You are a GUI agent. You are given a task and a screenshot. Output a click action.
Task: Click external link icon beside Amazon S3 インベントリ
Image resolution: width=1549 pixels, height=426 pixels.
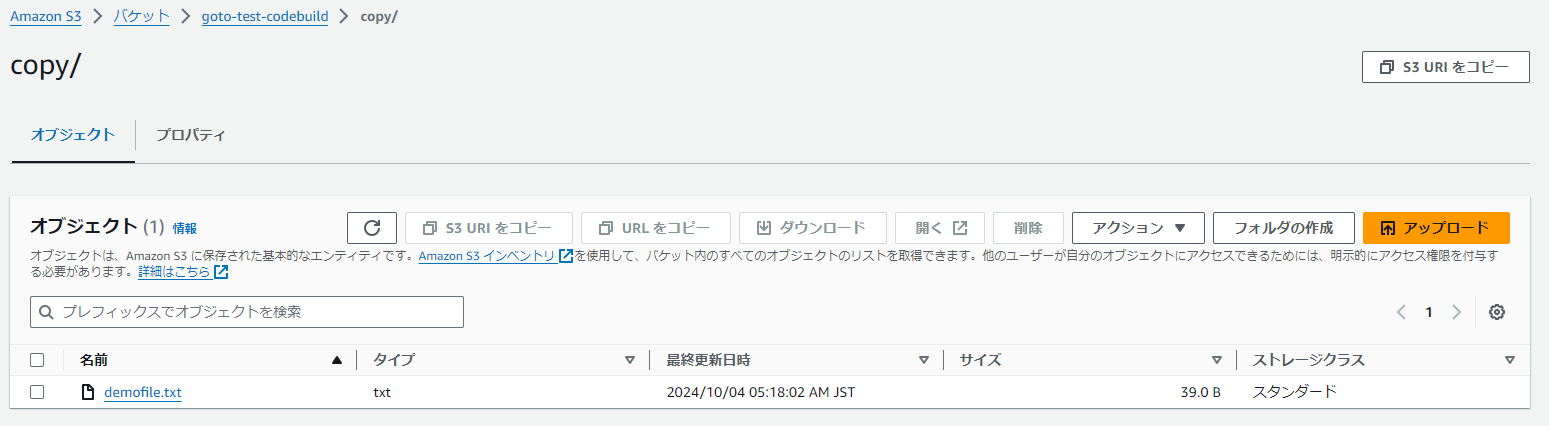coord(566,256)
